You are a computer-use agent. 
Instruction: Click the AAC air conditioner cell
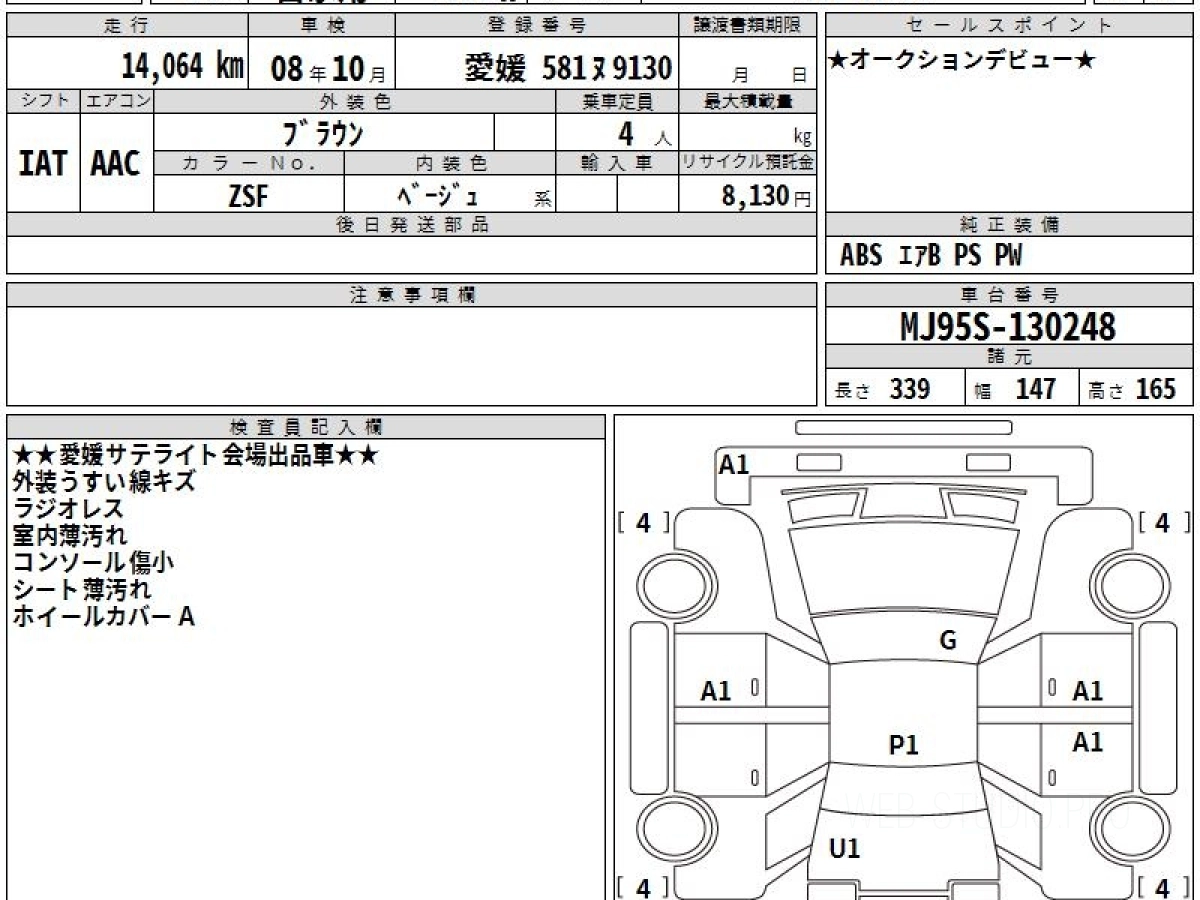pos(116,164)
